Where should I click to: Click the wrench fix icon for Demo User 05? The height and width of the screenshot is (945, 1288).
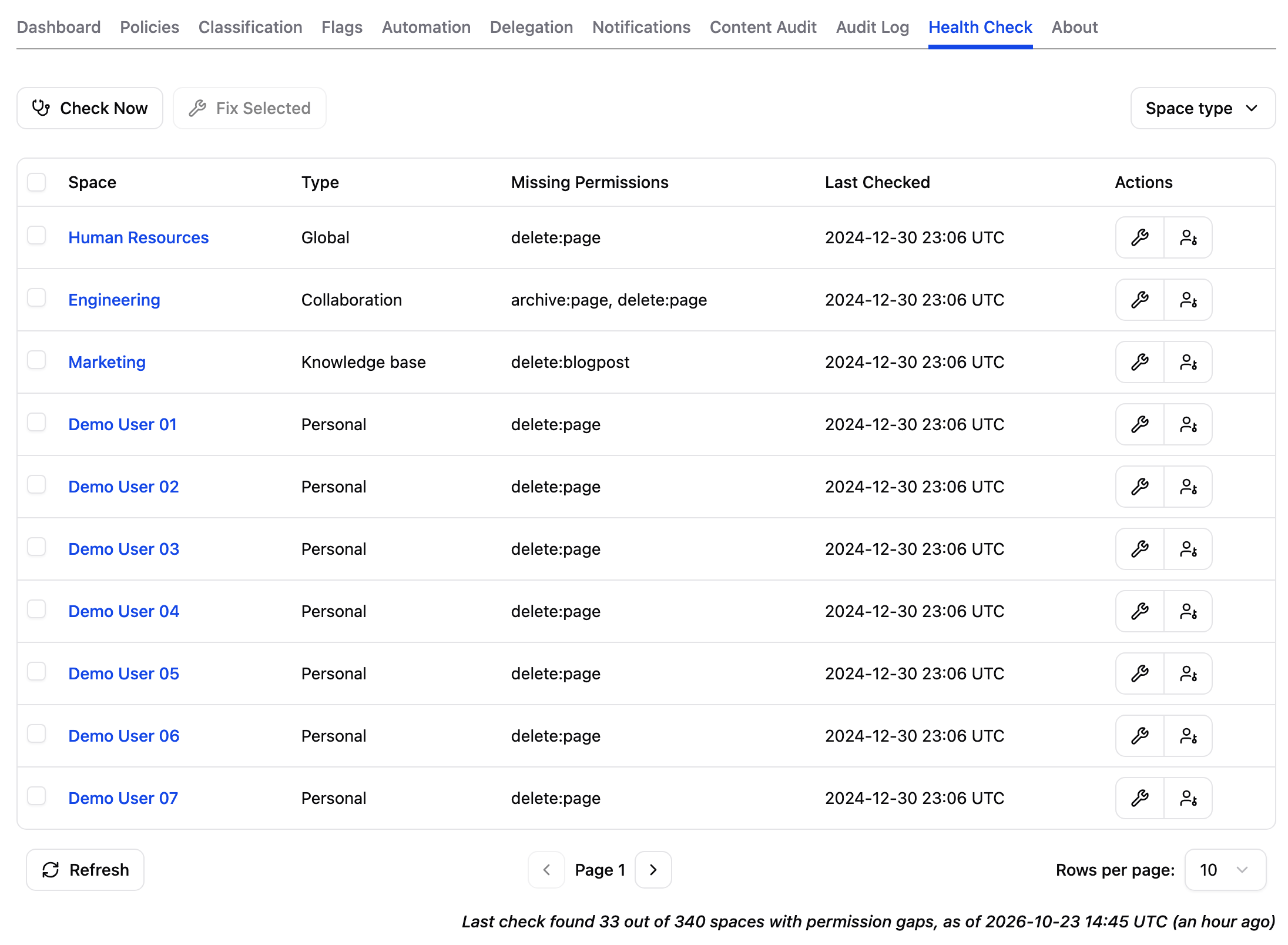(1140, 673)
